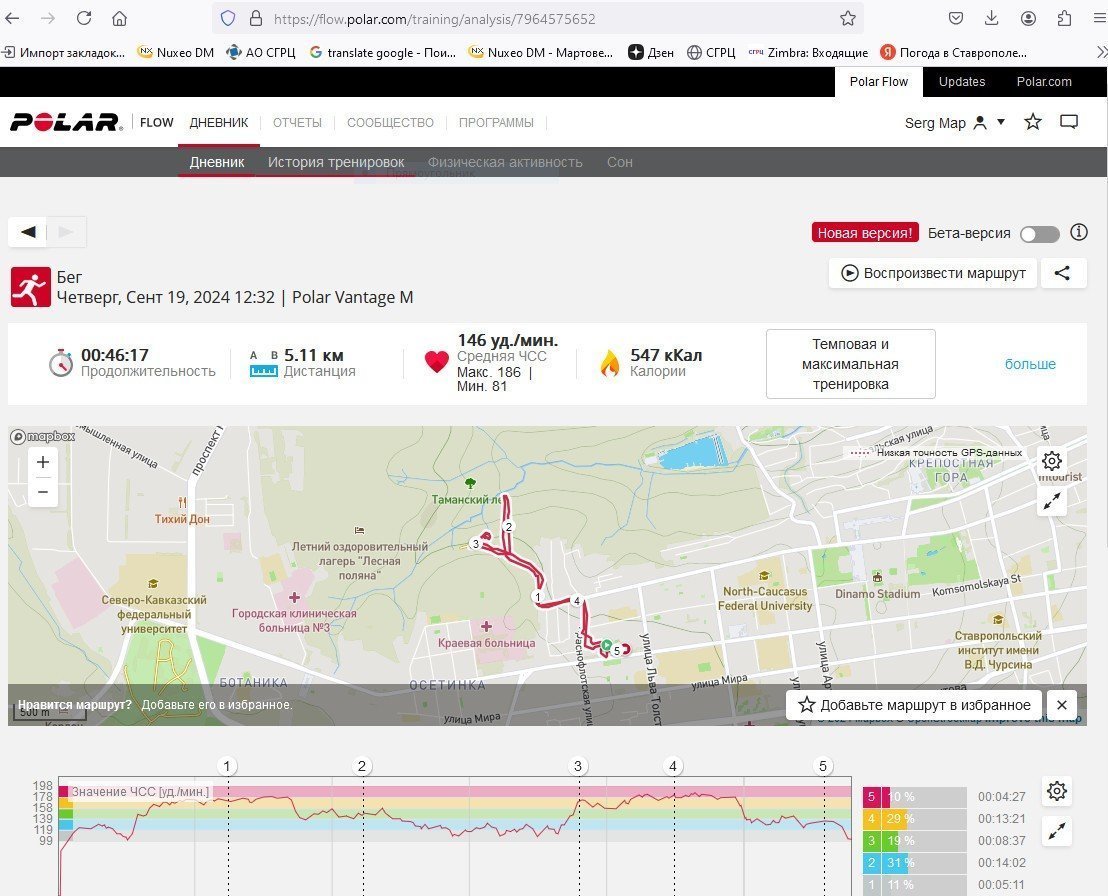This screenshot has height=896, width=1108.
Task: Select lap 1 marker on chart
Action: click(227, 766)
